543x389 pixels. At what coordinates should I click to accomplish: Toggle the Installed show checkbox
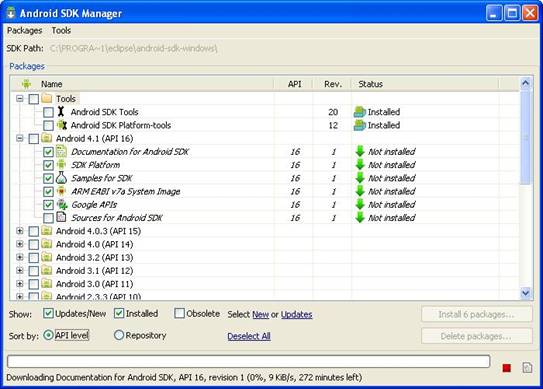pyautogui.click(x=119, y=313)
